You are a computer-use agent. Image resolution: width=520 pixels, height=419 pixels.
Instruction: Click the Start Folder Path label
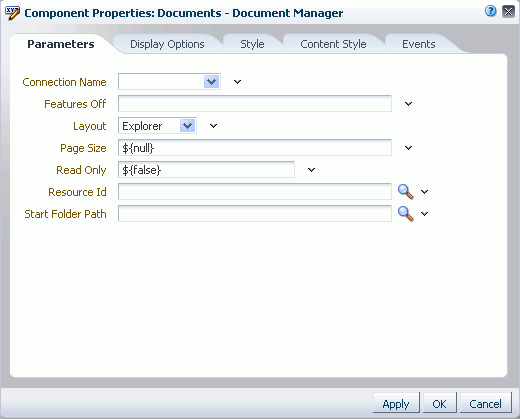click(x=65, y=214)
